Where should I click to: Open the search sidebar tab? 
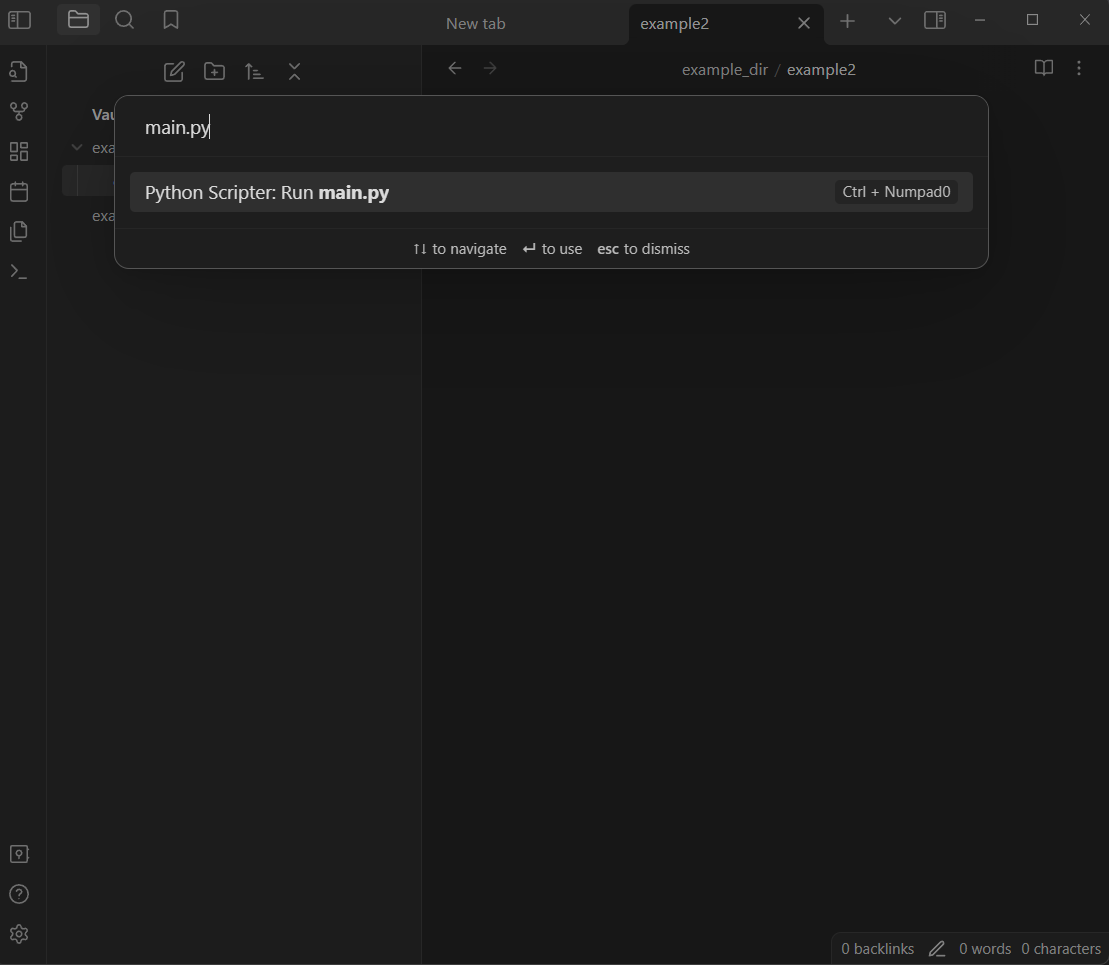pyautogui.click(x=125, y=20)
